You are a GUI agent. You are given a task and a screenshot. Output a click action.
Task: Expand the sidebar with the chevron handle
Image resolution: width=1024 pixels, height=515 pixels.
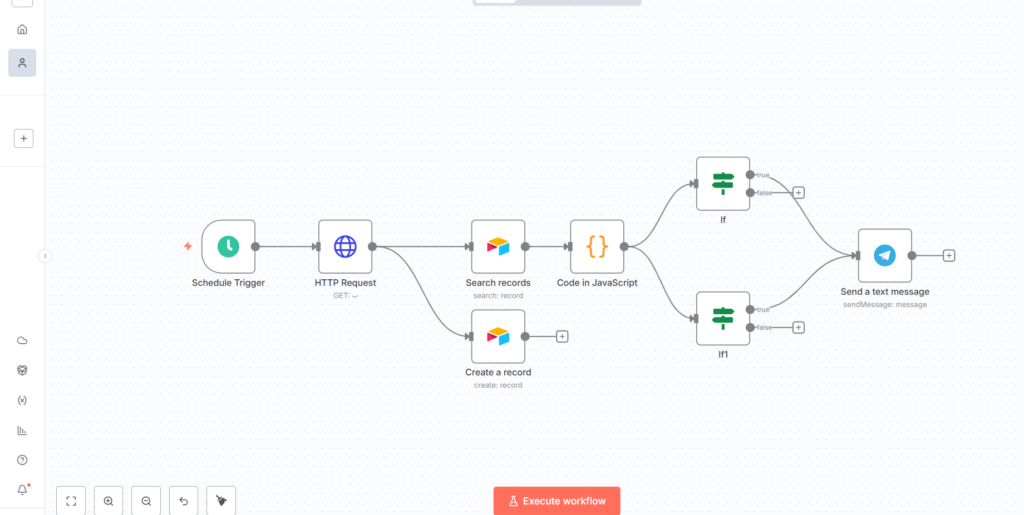[x=44, y=256]
